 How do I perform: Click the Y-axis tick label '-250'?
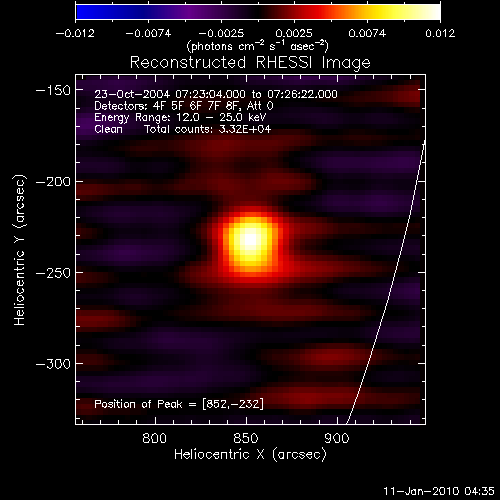tap(53, 273)
